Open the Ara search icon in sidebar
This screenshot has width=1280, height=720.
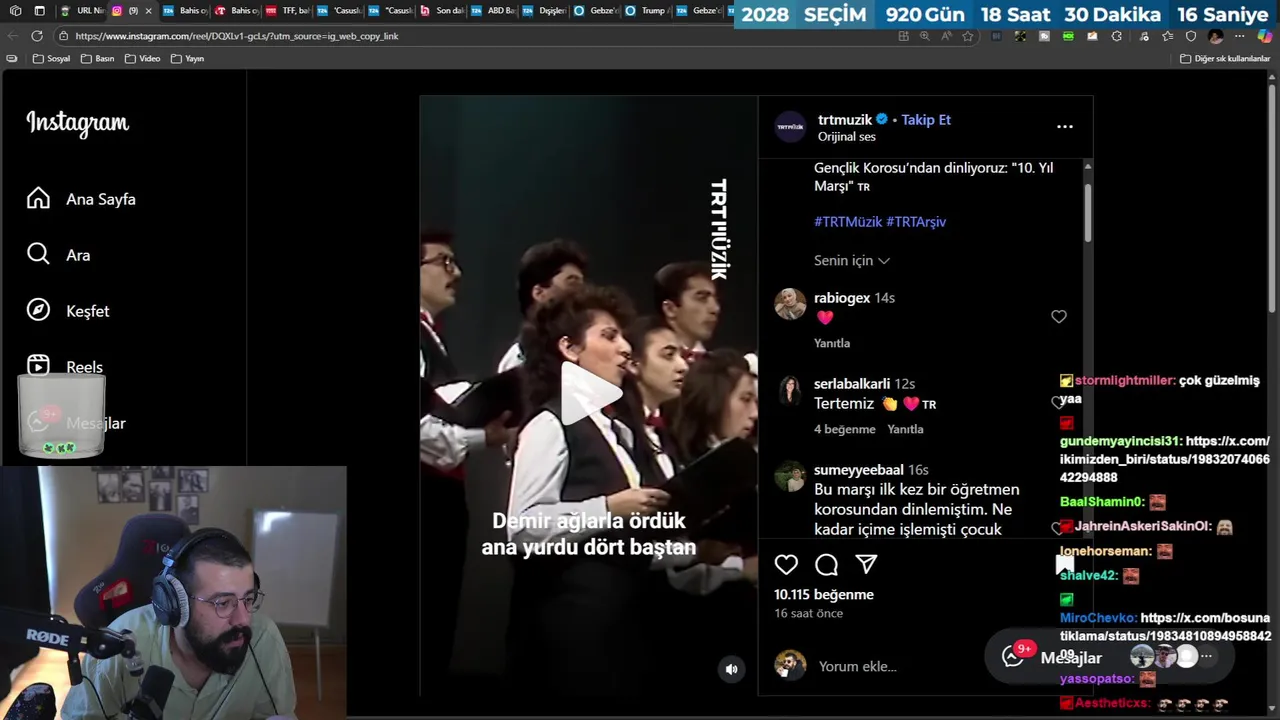(x=38, y=254)
